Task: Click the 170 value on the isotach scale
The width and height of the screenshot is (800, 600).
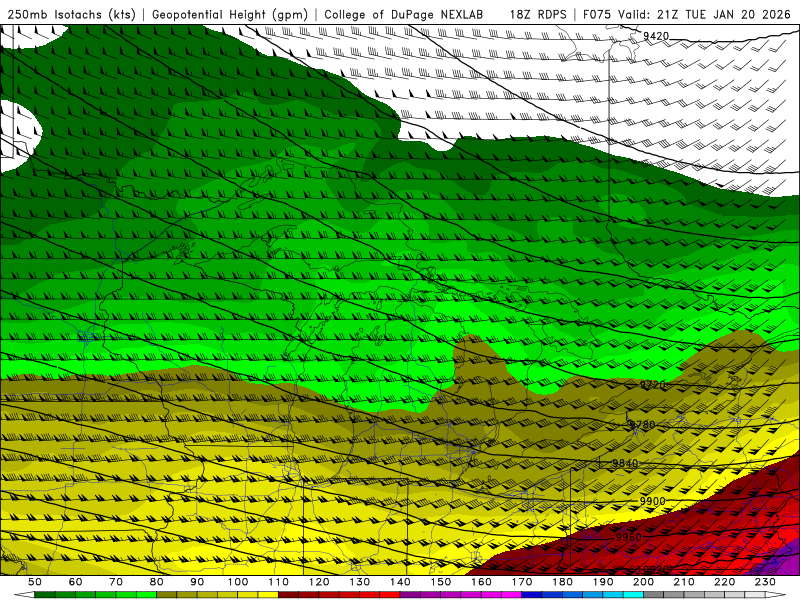Action: (522, 582)
